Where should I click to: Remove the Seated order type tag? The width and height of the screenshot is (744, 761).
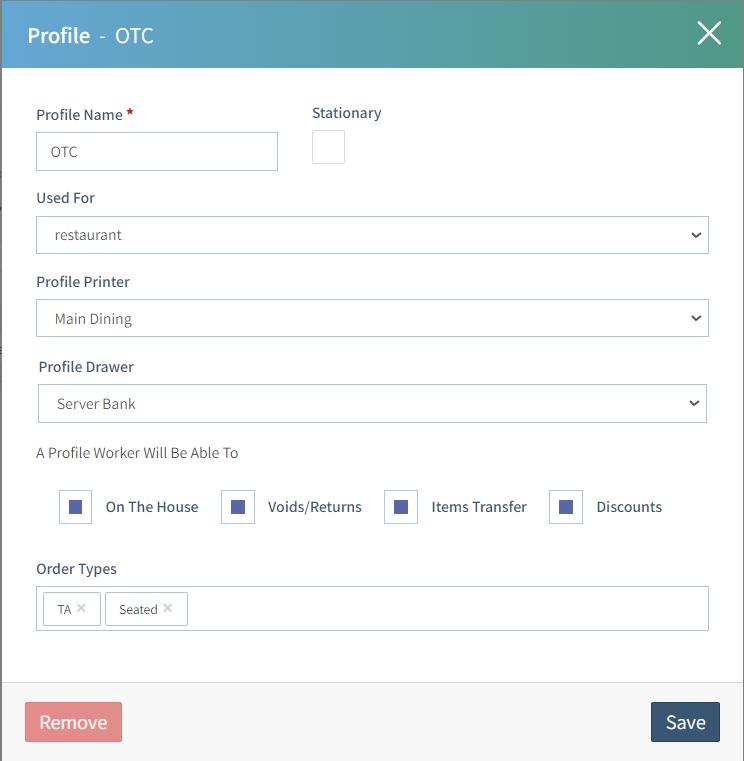point(168,608)
